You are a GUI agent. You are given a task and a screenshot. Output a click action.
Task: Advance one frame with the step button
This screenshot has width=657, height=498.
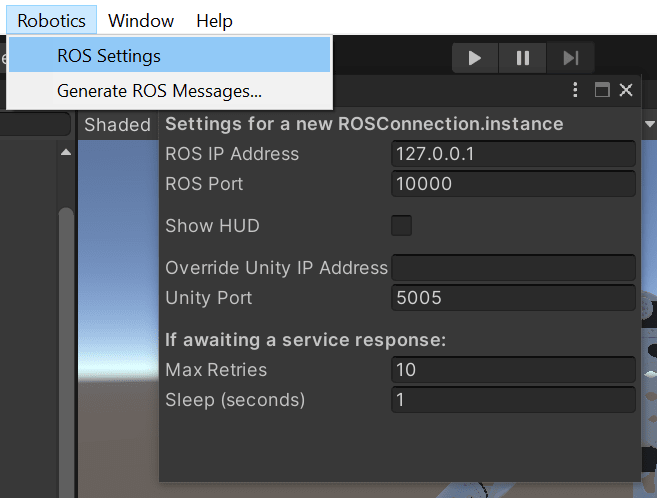click(570, 58)
